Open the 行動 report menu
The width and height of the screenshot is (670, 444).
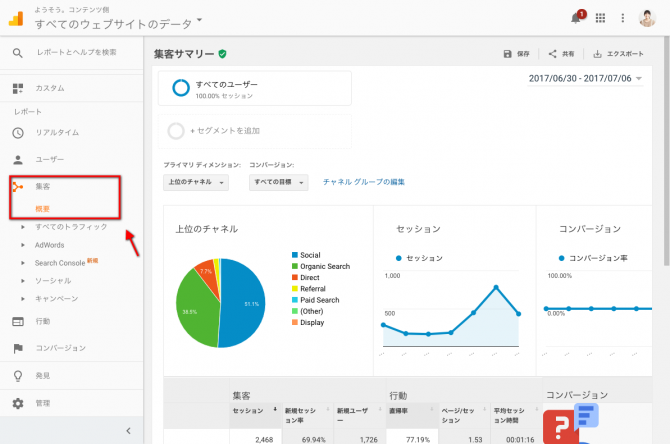click(x=43, y=321)
